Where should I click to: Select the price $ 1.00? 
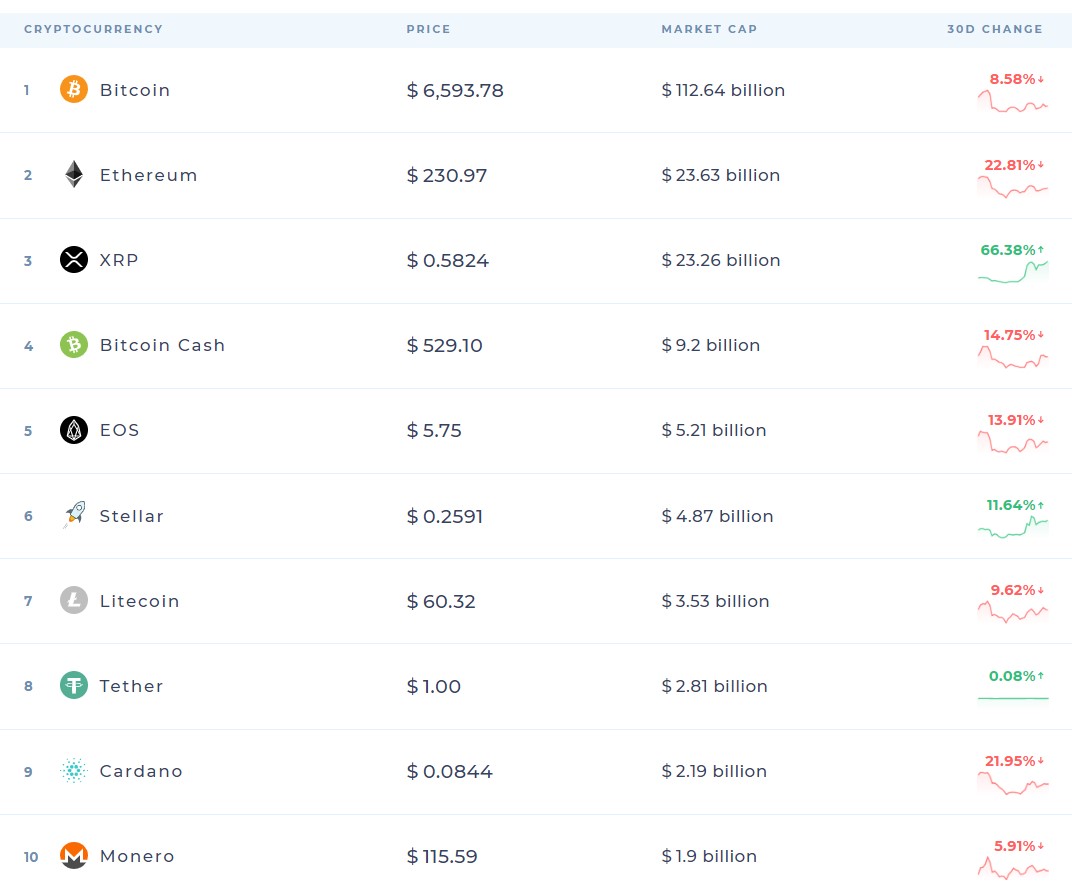point(433,686)
